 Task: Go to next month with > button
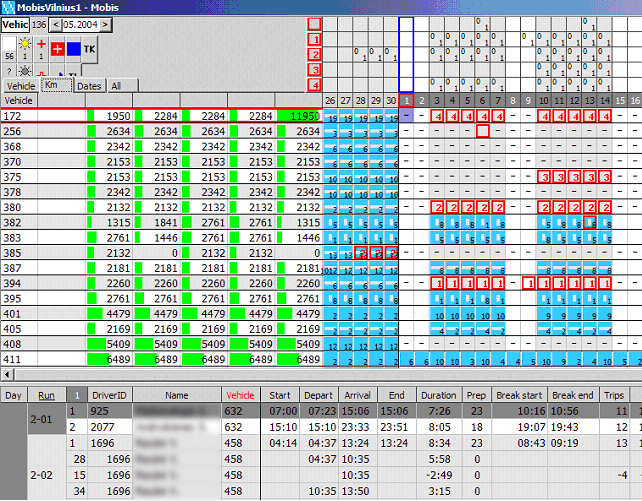pos(105,25)
